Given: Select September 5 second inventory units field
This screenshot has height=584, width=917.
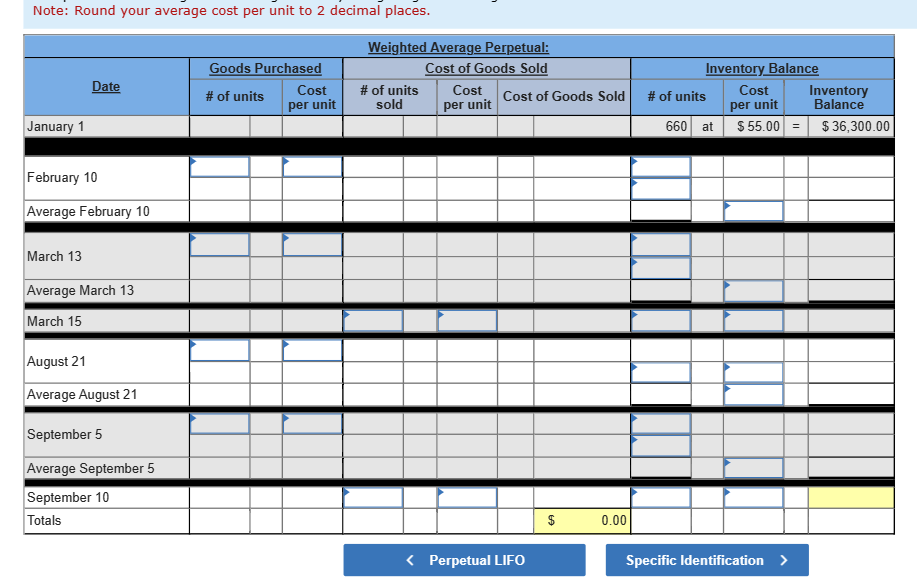Looking at the screenshot, I should pyautogui.click(x=661, y=446).
